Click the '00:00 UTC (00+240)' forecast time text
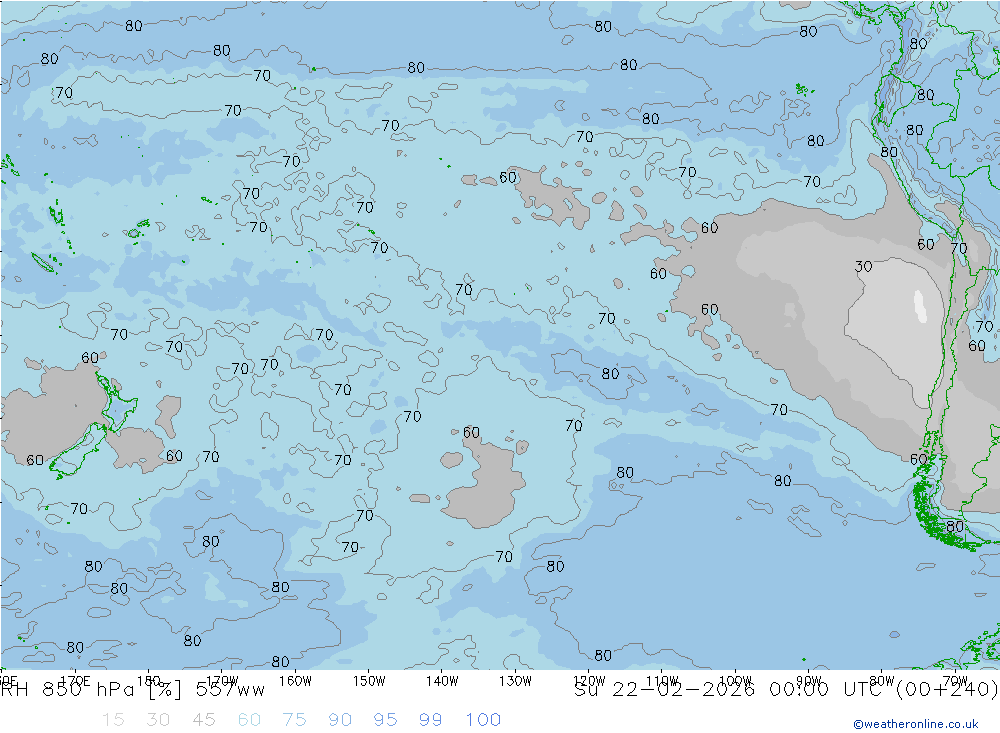This screenshot has height=733, width=1000. pos(884,690)
